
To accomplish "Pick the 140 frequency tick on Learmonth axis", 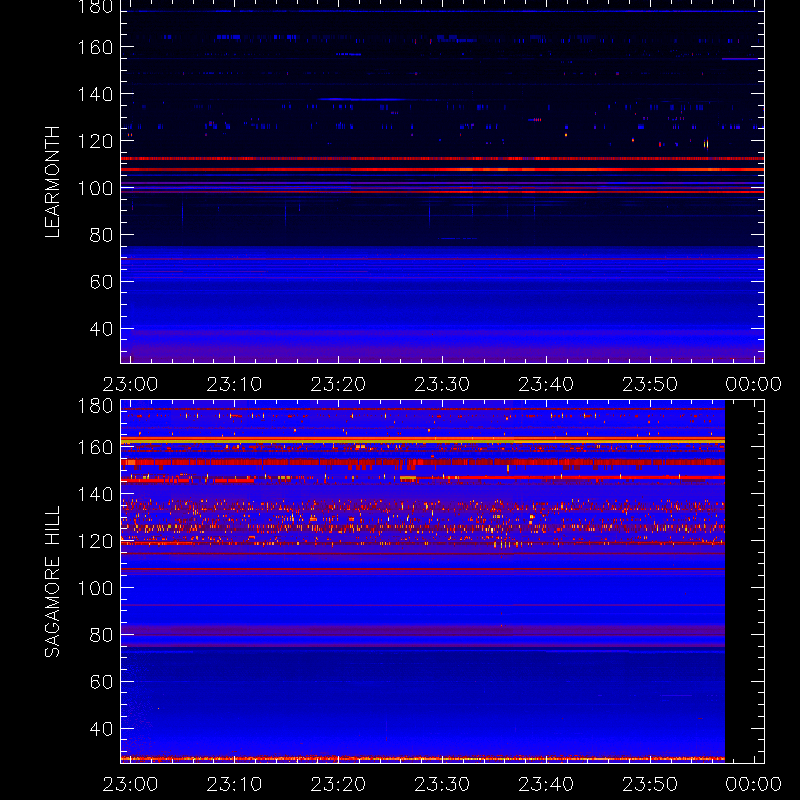I will click(x=95, y=94).
